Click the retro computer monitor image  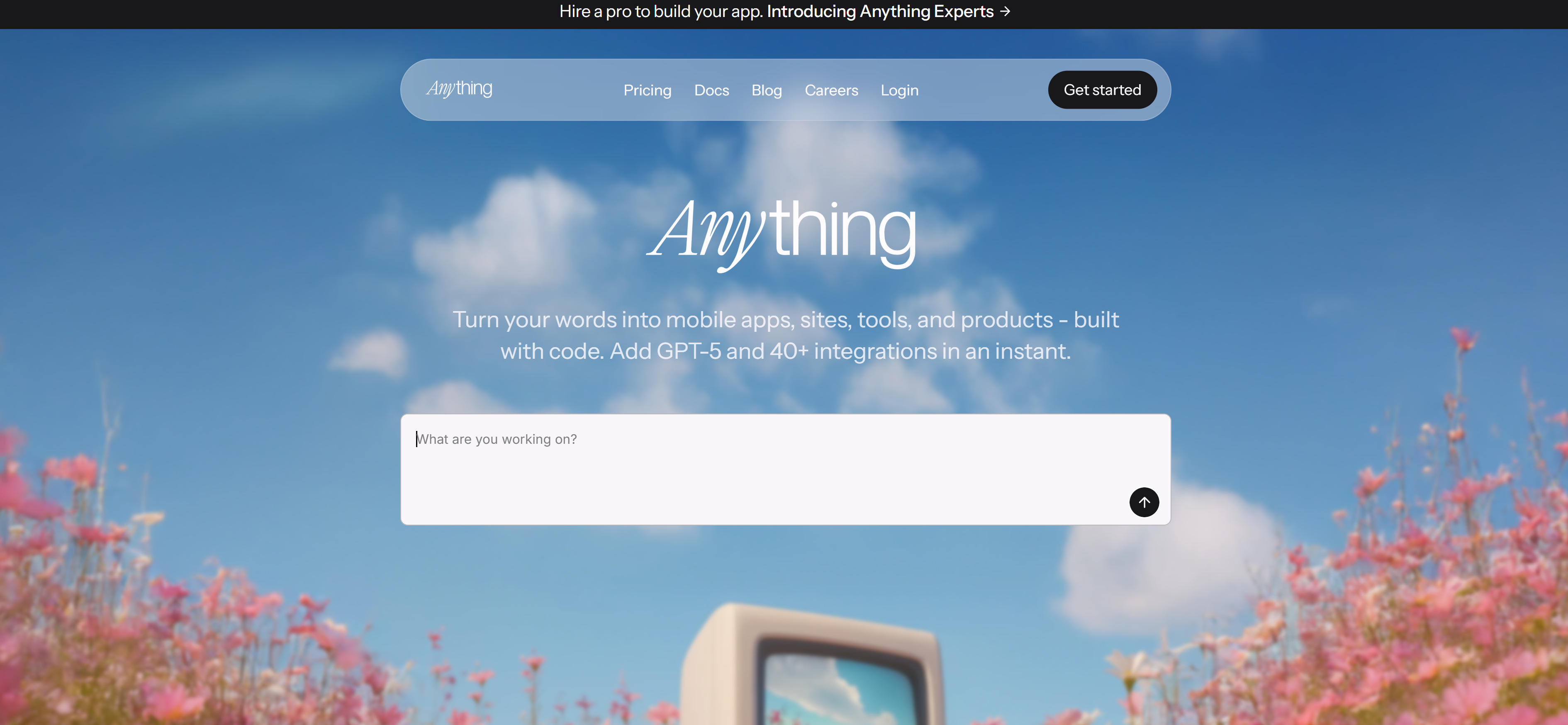(813, 667)
